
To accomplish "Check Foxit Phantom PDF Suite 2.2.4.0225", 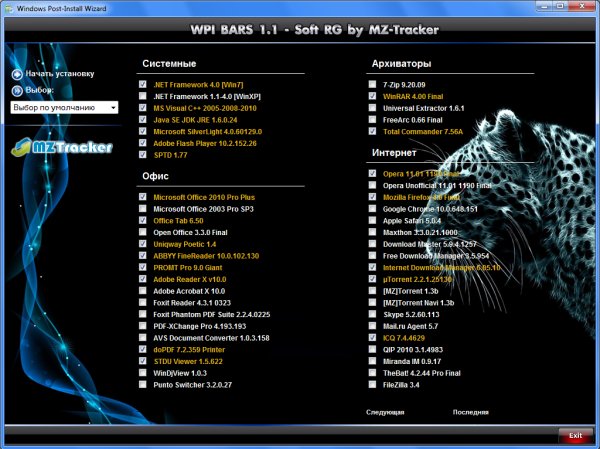I will 143,314.
